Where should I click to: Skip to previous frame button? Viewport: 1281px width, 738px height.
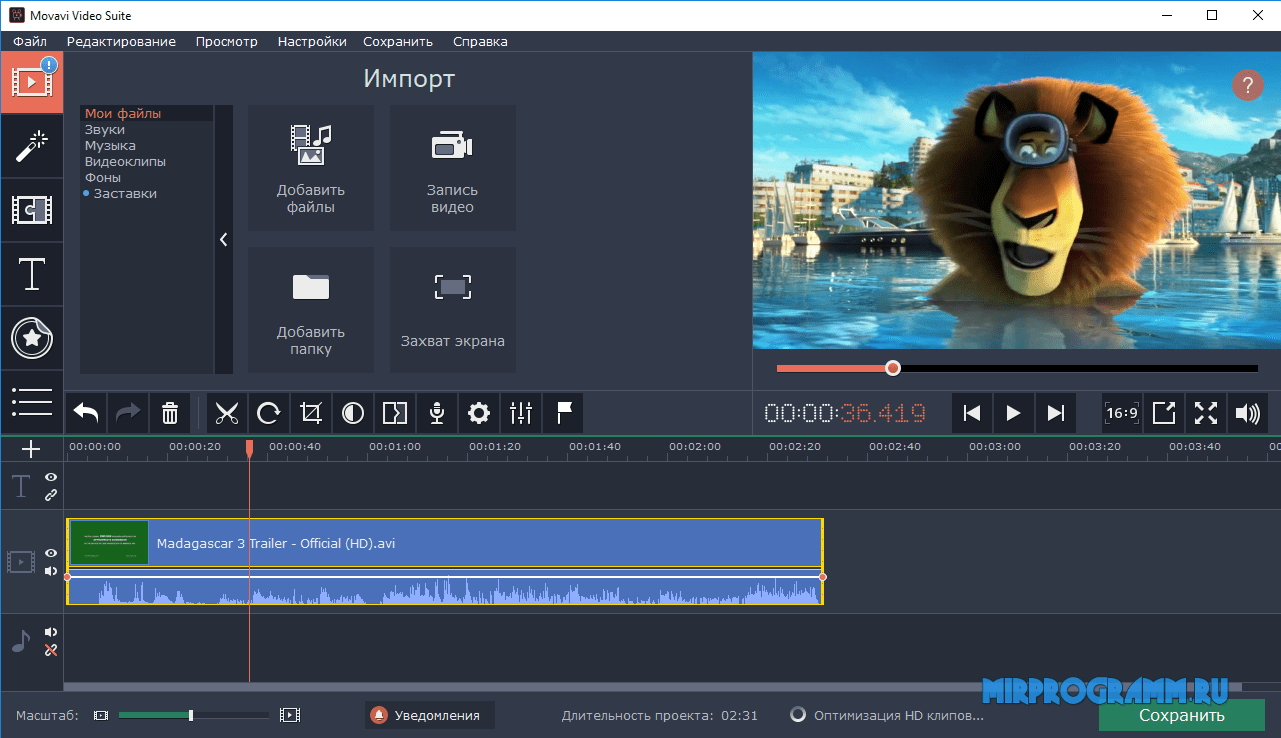(x=971, y=413)
